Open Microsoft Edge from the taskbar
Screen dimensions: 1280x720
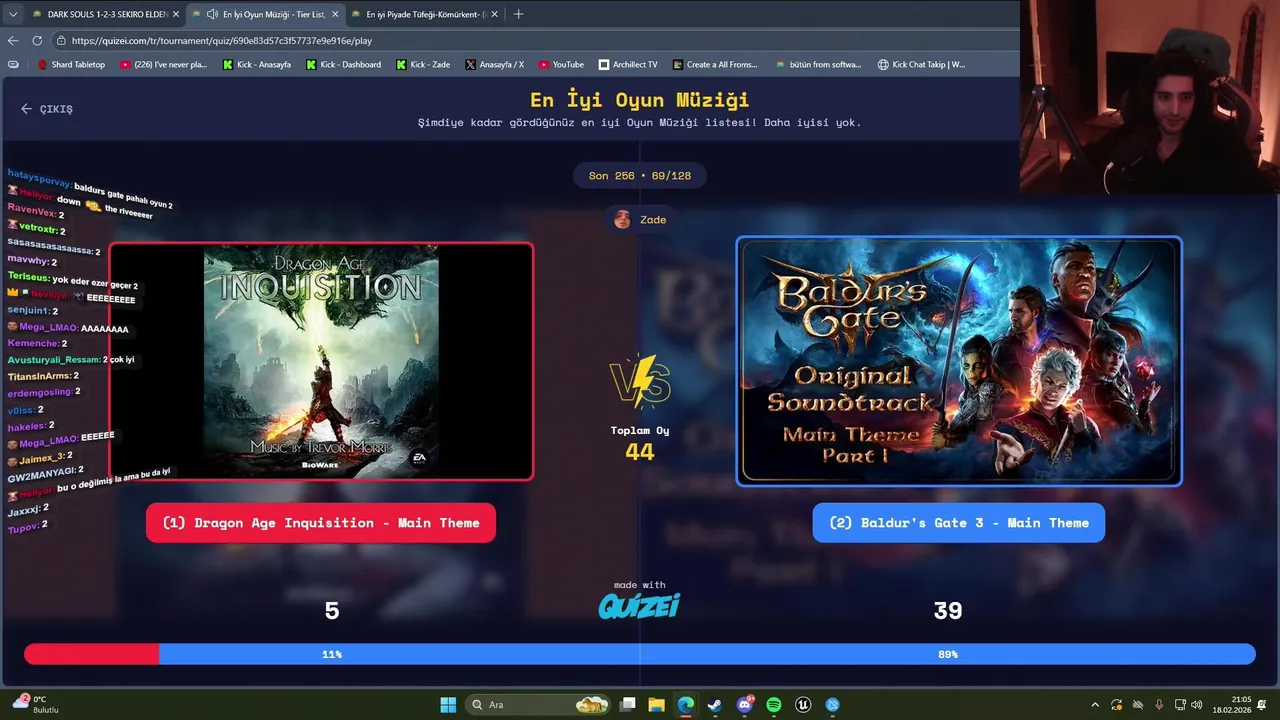(x=686, y=705)
